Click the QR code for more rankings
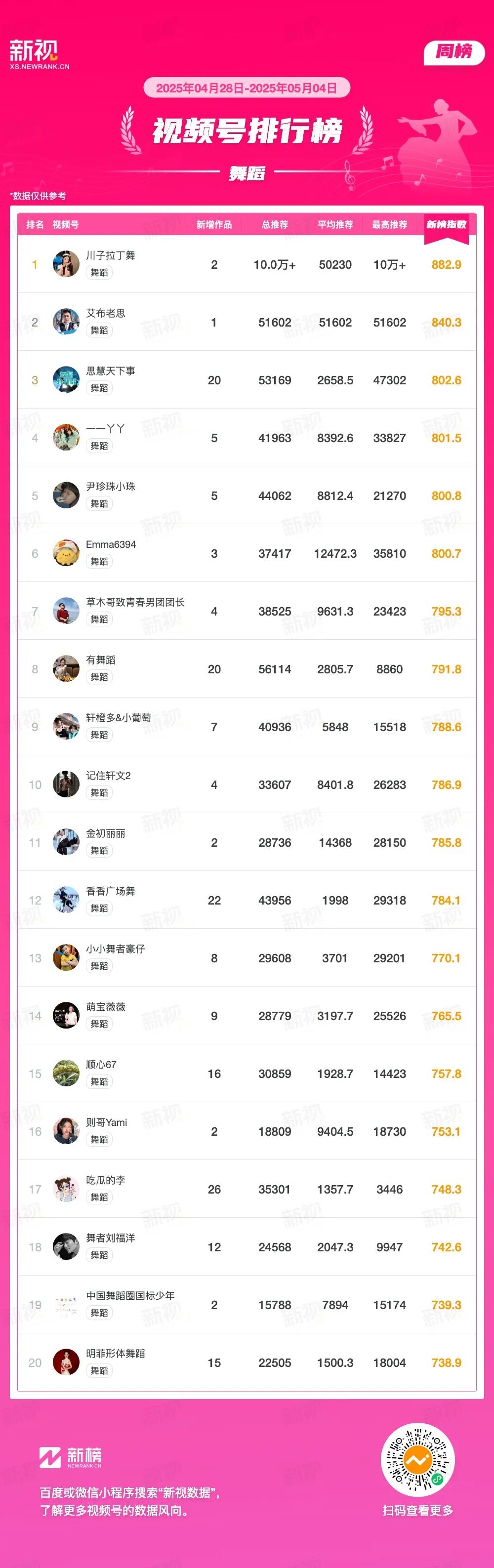This screenshot has height=1568, width=494. (x=417, y=1460)
